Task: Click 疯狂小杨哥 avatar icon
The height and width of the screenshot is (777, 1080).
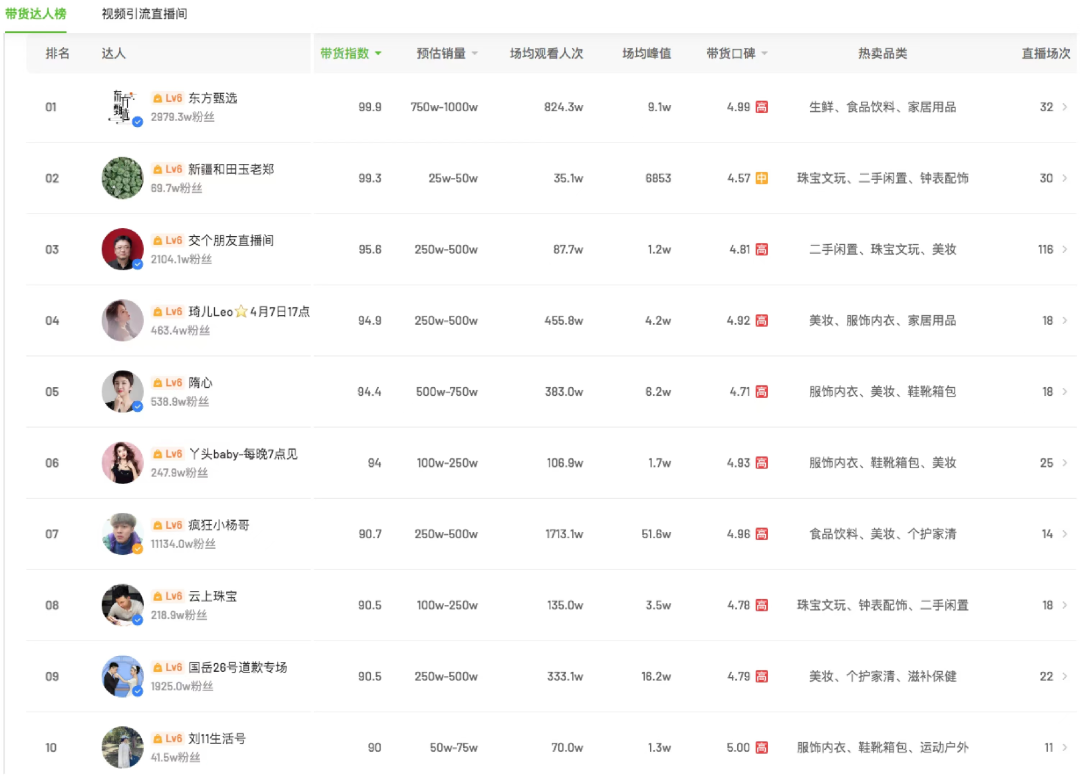Action: pos(122,534)
